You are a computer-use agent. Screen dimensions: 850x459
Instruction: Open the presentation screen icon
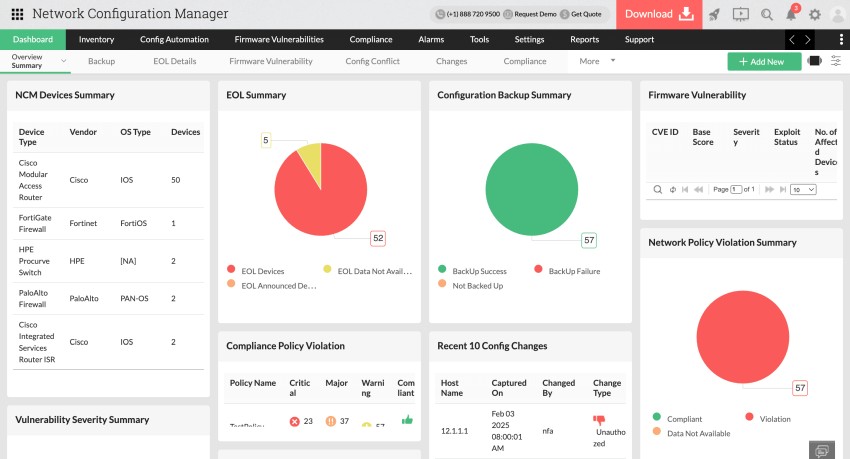(740, 14)
